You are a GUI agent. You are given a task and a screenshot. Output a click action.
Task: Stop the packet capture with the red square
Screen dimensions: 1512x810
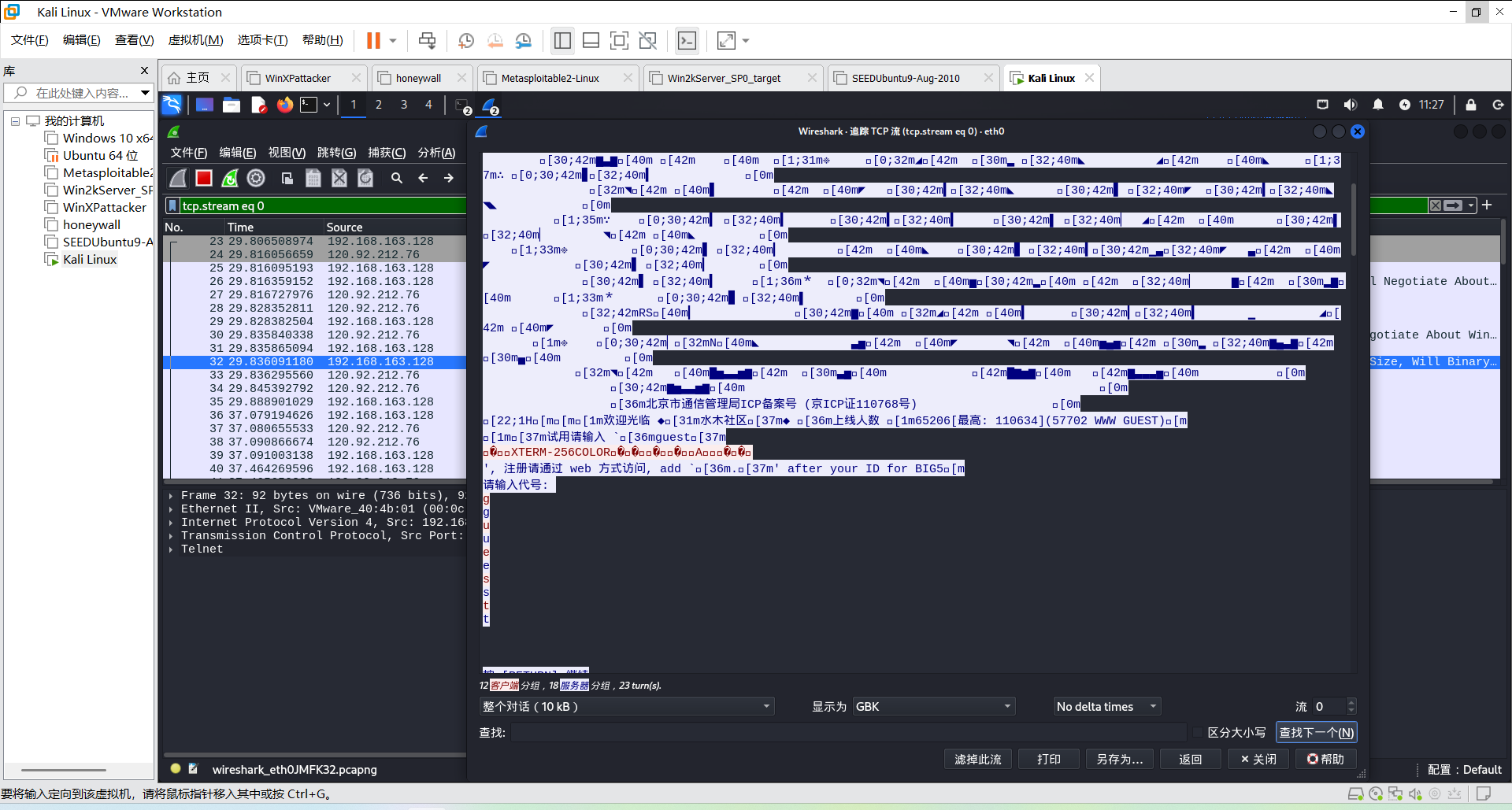[204, 178]
